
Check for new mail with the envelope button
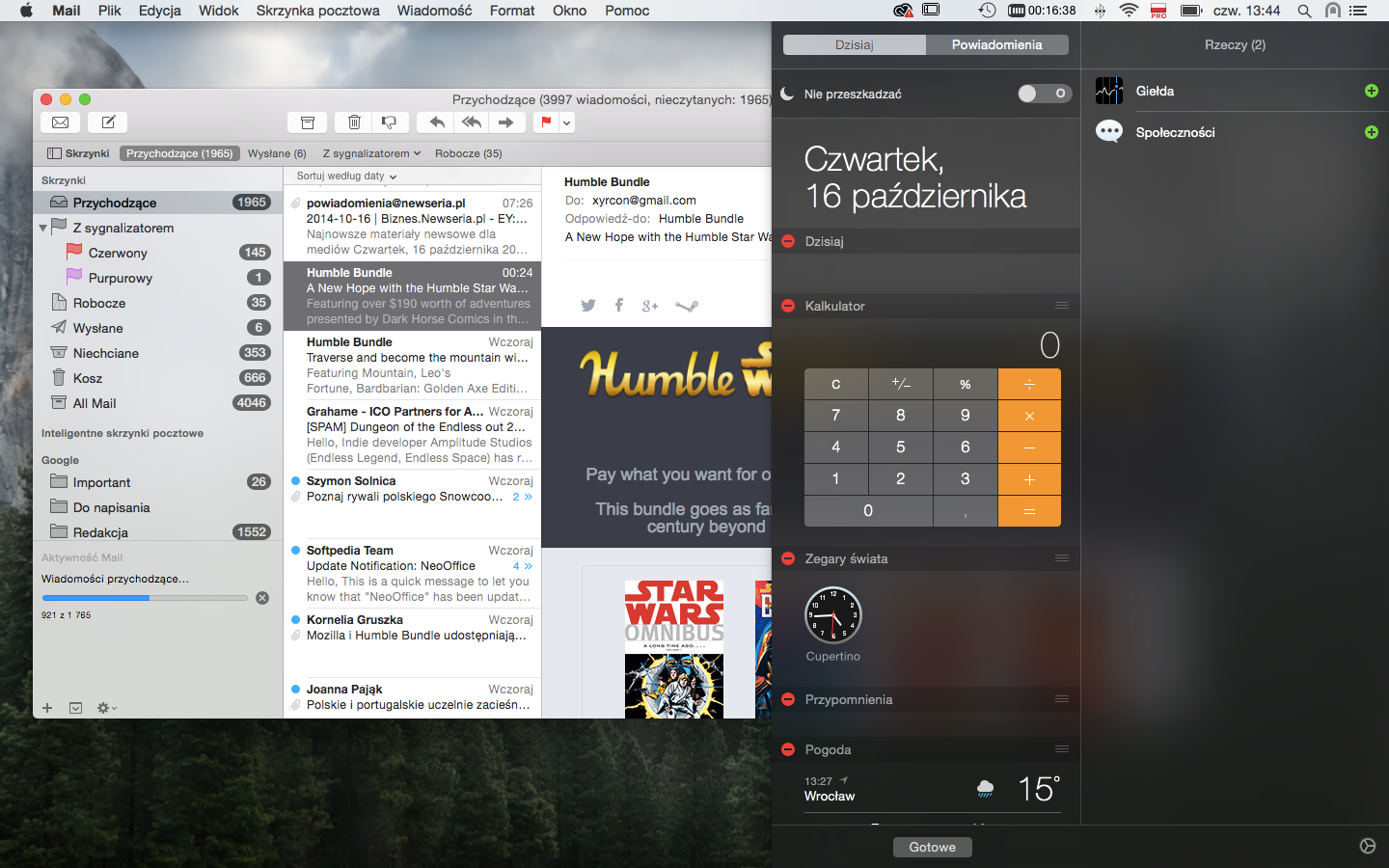click(x=60, y=122)
